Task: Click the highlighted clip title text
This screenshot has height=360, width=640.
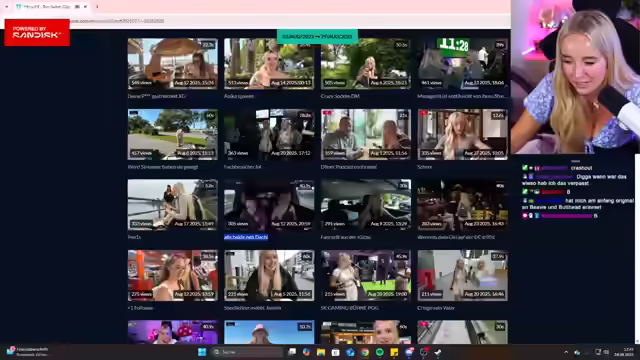Action: (x=246, y=237)
